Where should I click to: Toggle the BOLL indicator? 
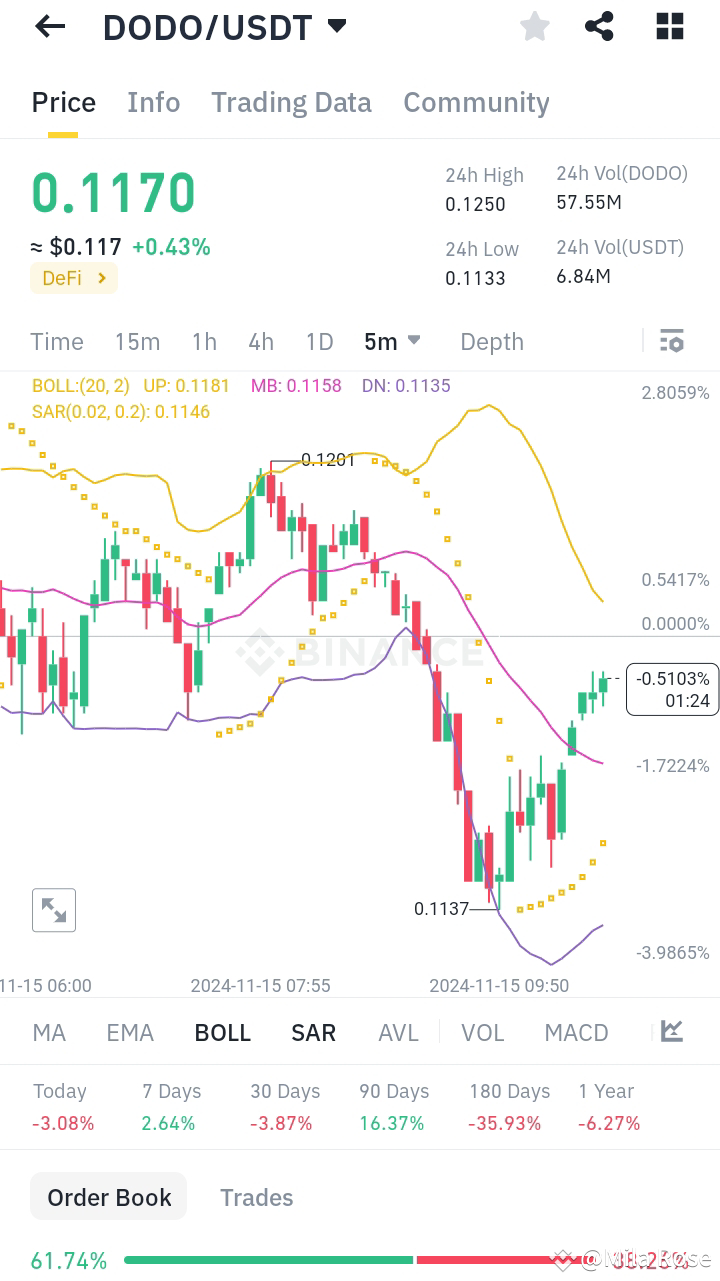[222, 1032]
